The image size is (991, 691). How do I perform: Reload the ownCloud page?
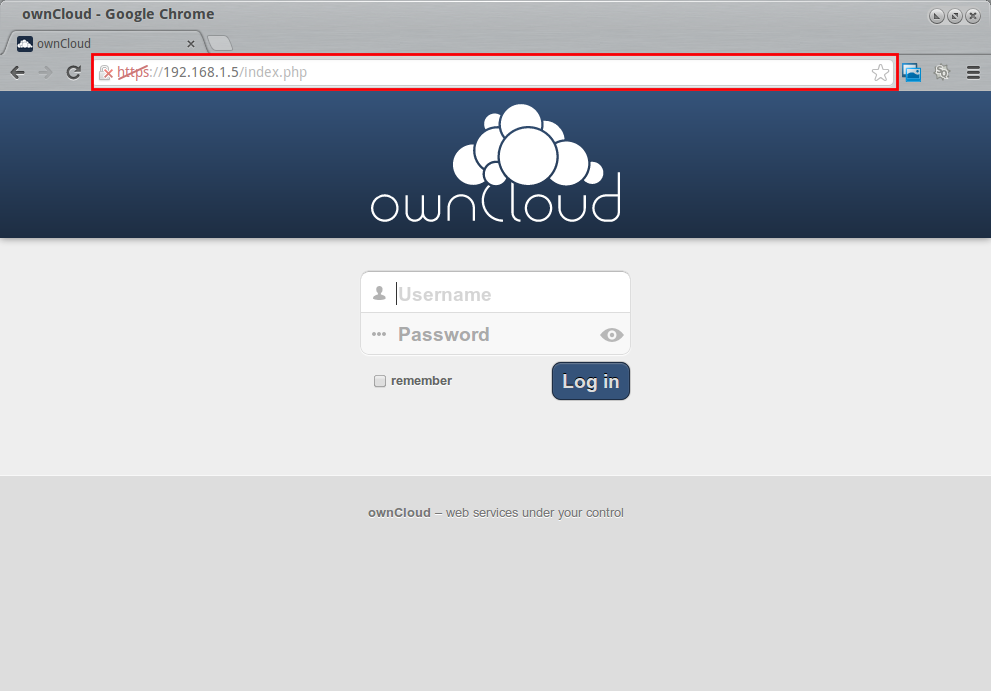pos(74,73)
